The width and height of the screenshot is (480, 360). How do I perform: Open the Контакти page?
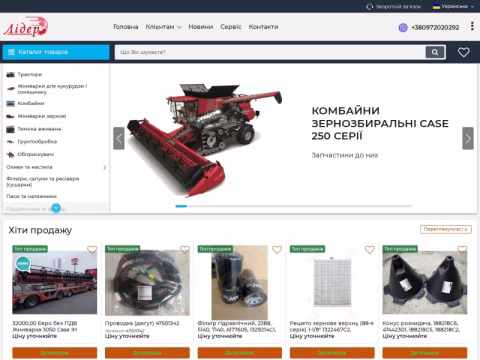[x=263, y=27]
